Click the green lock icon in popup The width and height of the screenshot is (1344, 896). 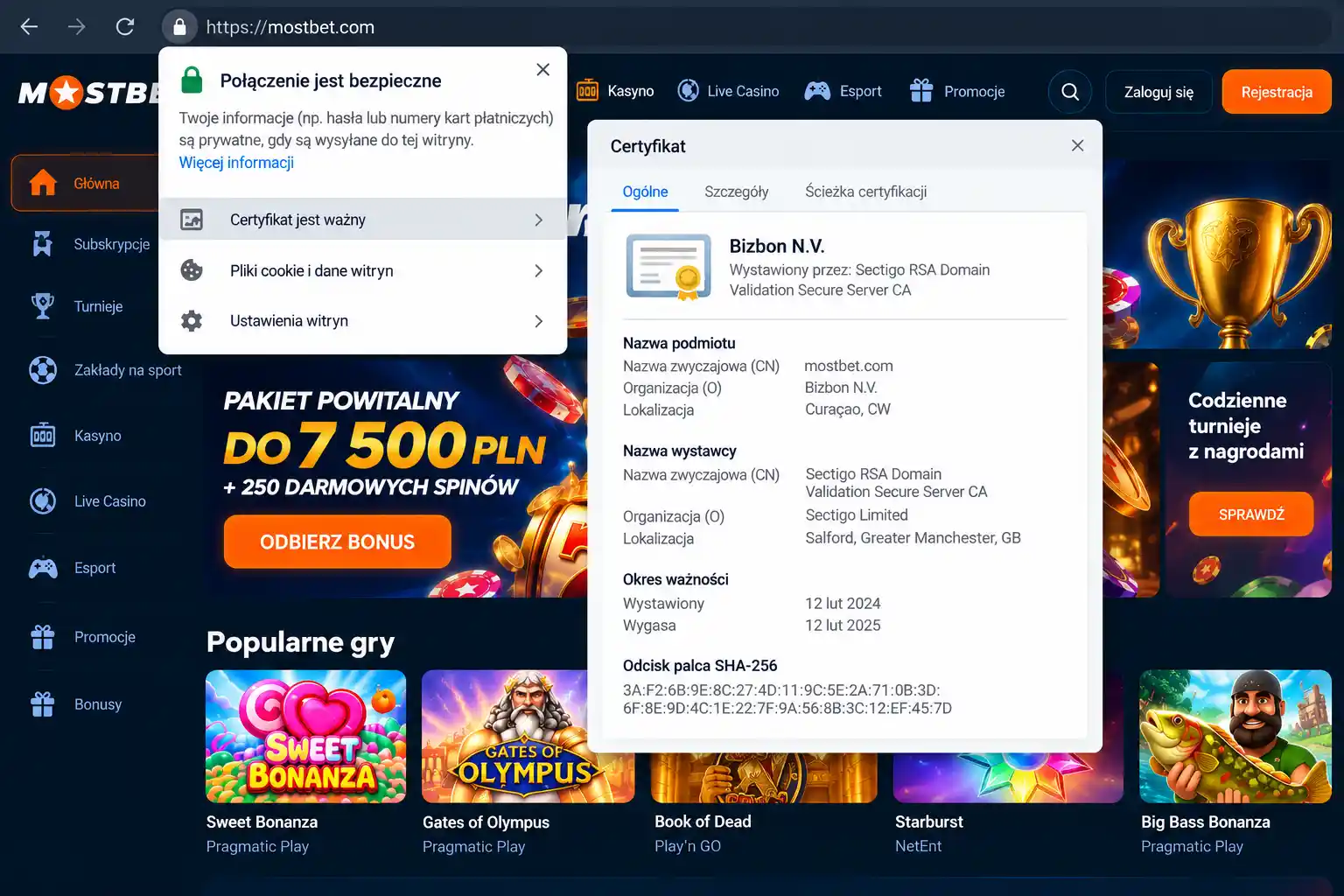point(192,80)
